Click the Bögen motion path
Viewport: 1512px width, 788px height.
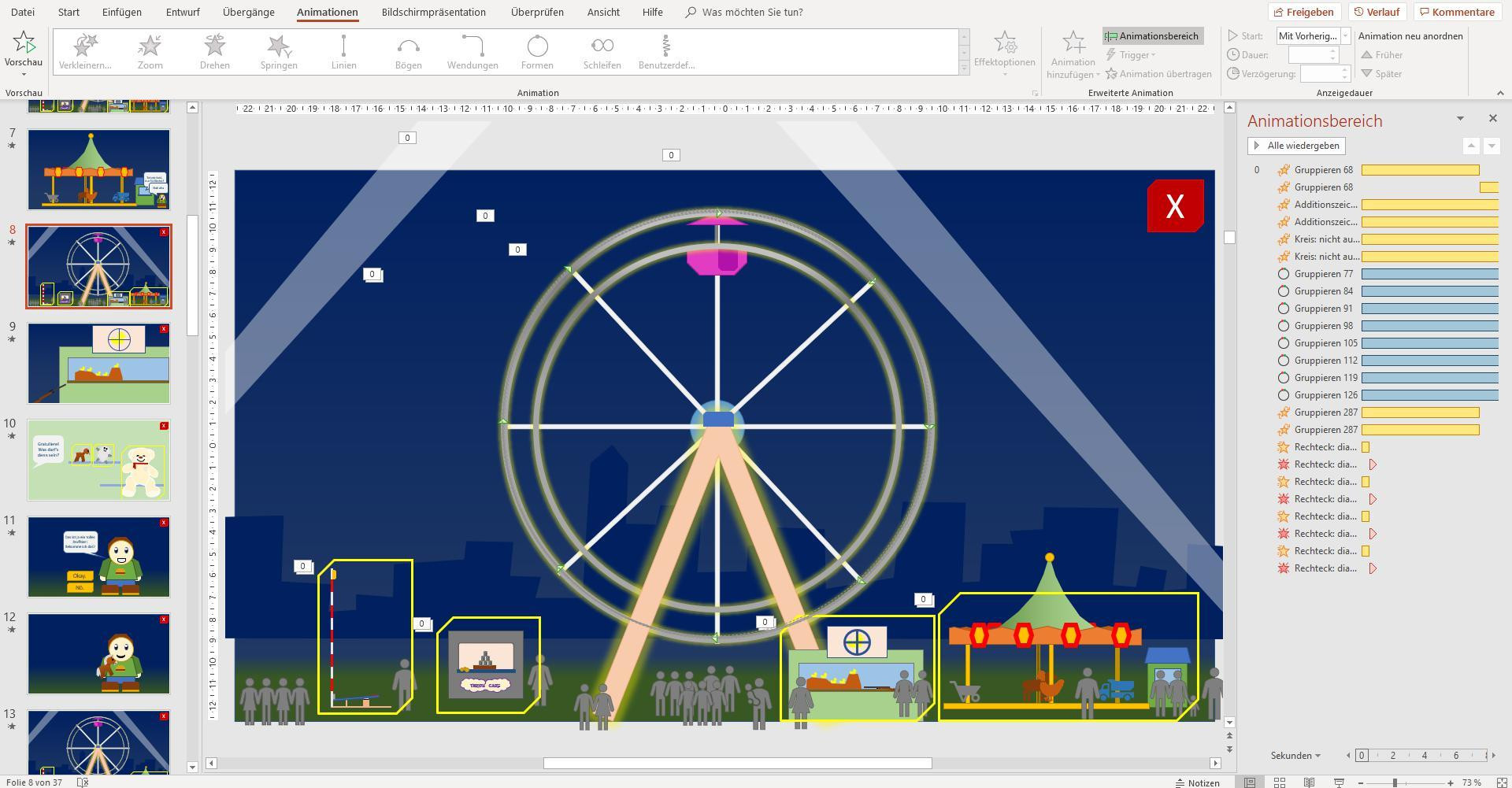pyautogui.click(x=408, y=52)
